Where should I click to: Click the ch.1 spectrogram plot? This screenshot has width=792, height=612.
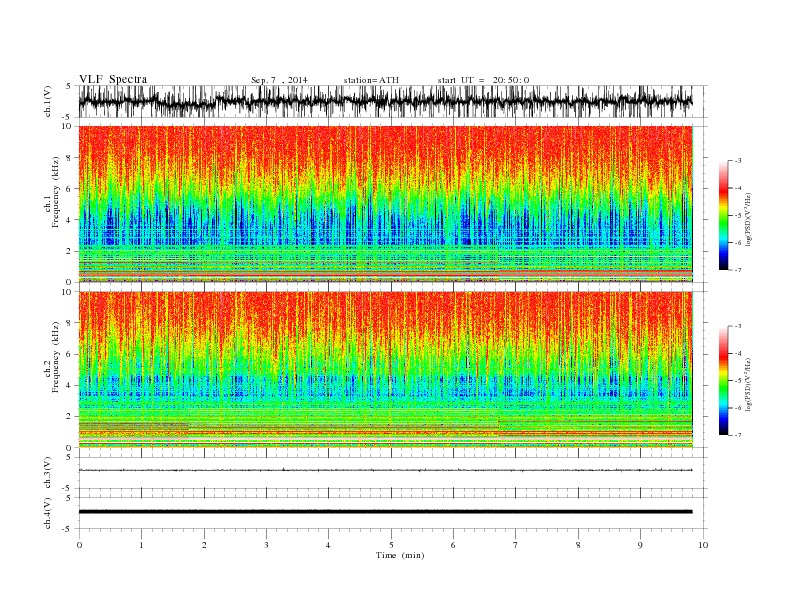pyautogui.click(x=386, y=204)
